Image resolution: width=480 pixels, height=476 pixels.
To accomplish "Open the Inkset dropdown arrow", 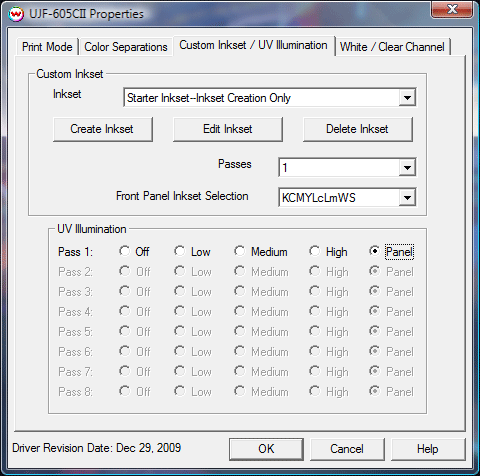I will 407,98.
